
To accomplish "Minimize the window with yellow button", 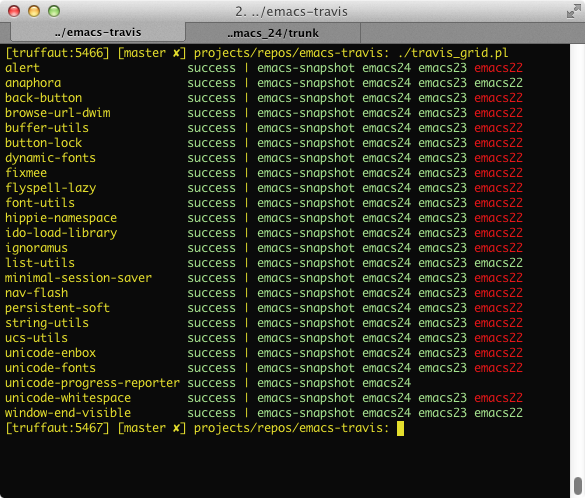I will tap(34, 11).
